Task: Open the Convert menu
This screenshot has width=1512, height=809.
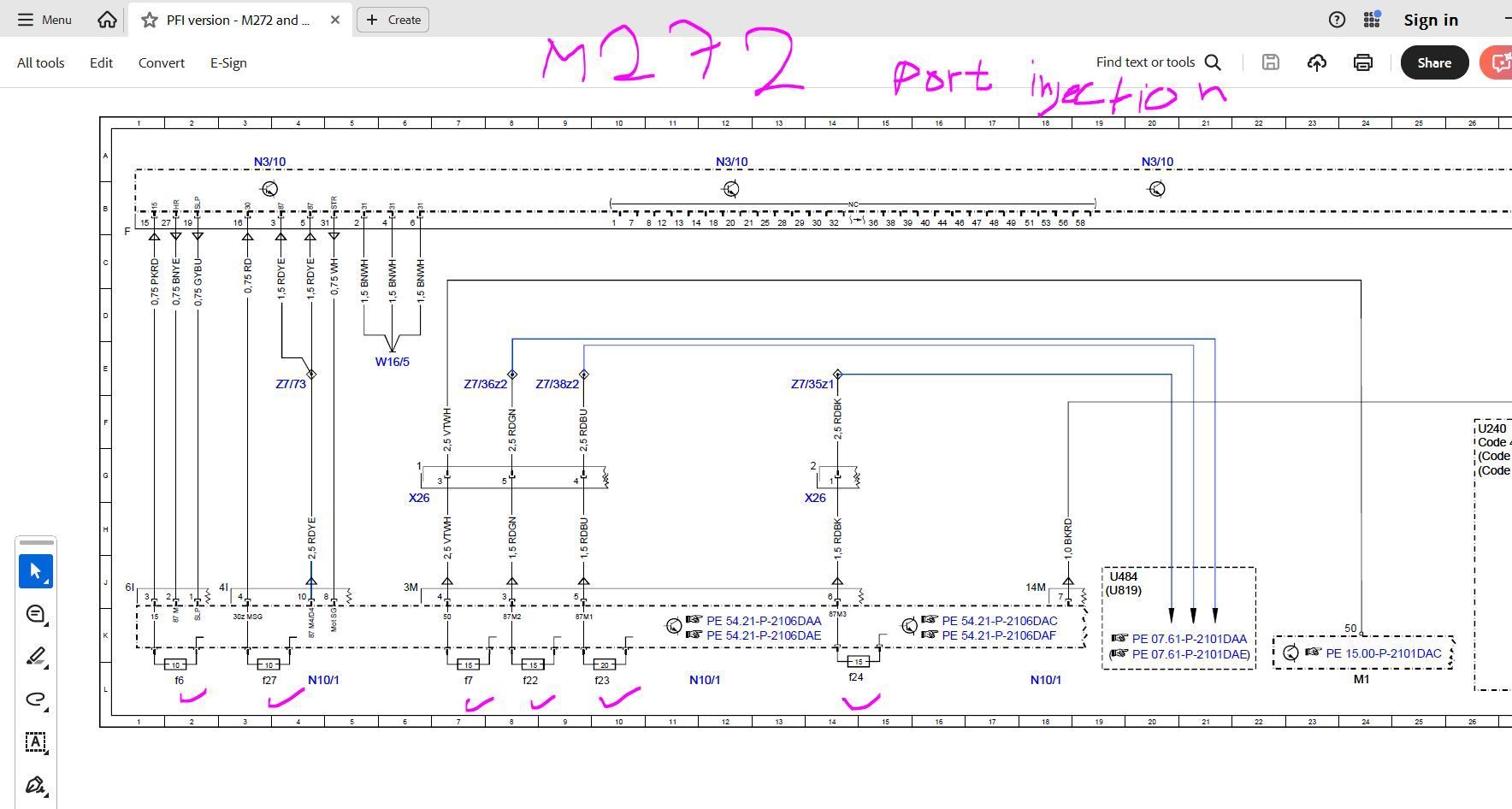Action: (x=161, y=62)
